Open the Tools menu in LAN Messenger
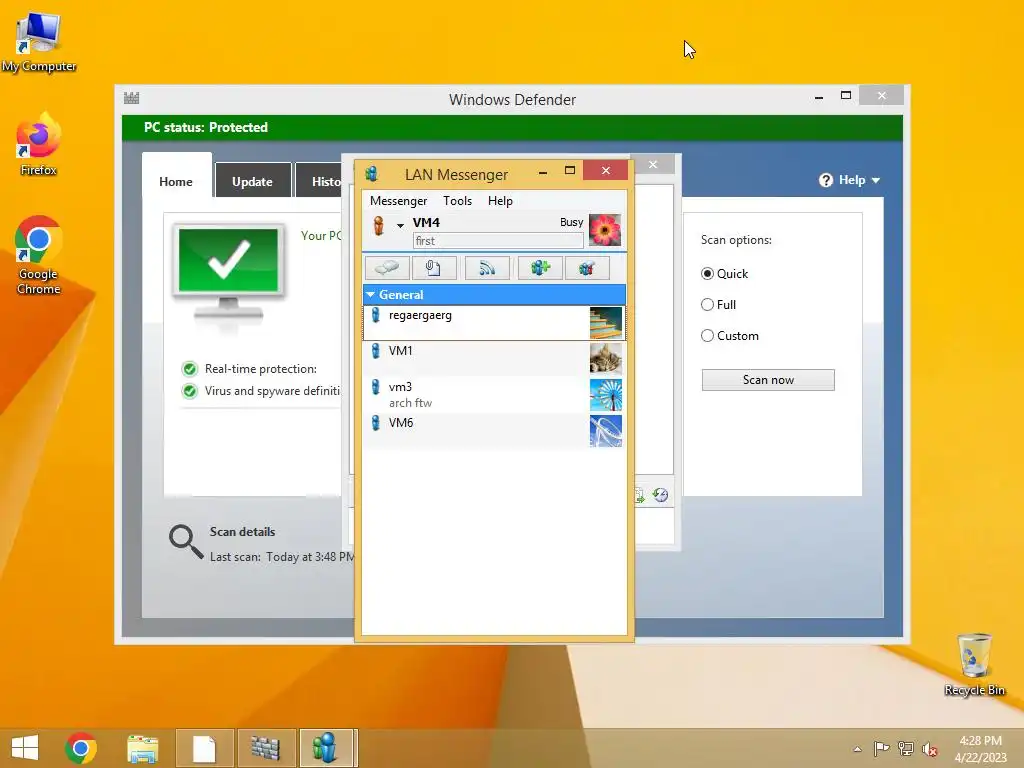This screenshot has width=1024, height=768. [x=457, y=201]
